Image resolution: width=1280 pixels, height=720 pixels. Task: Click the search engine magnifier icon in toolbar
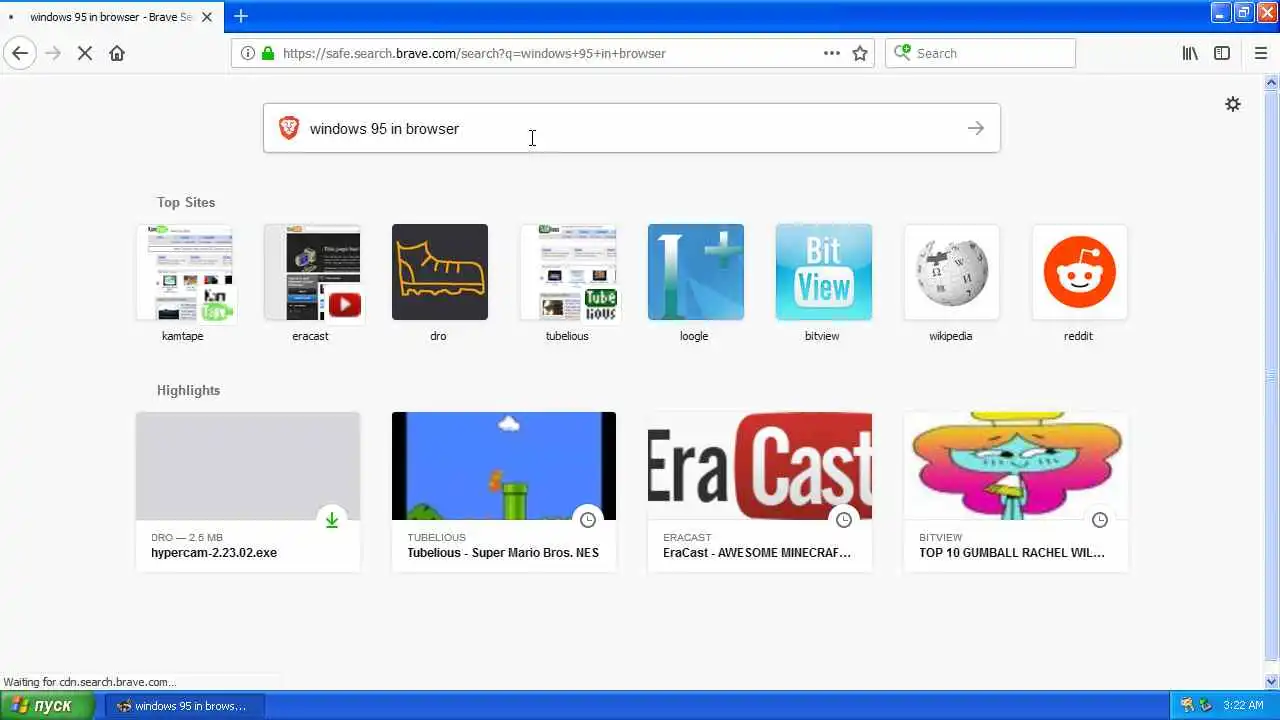[902, 53]
